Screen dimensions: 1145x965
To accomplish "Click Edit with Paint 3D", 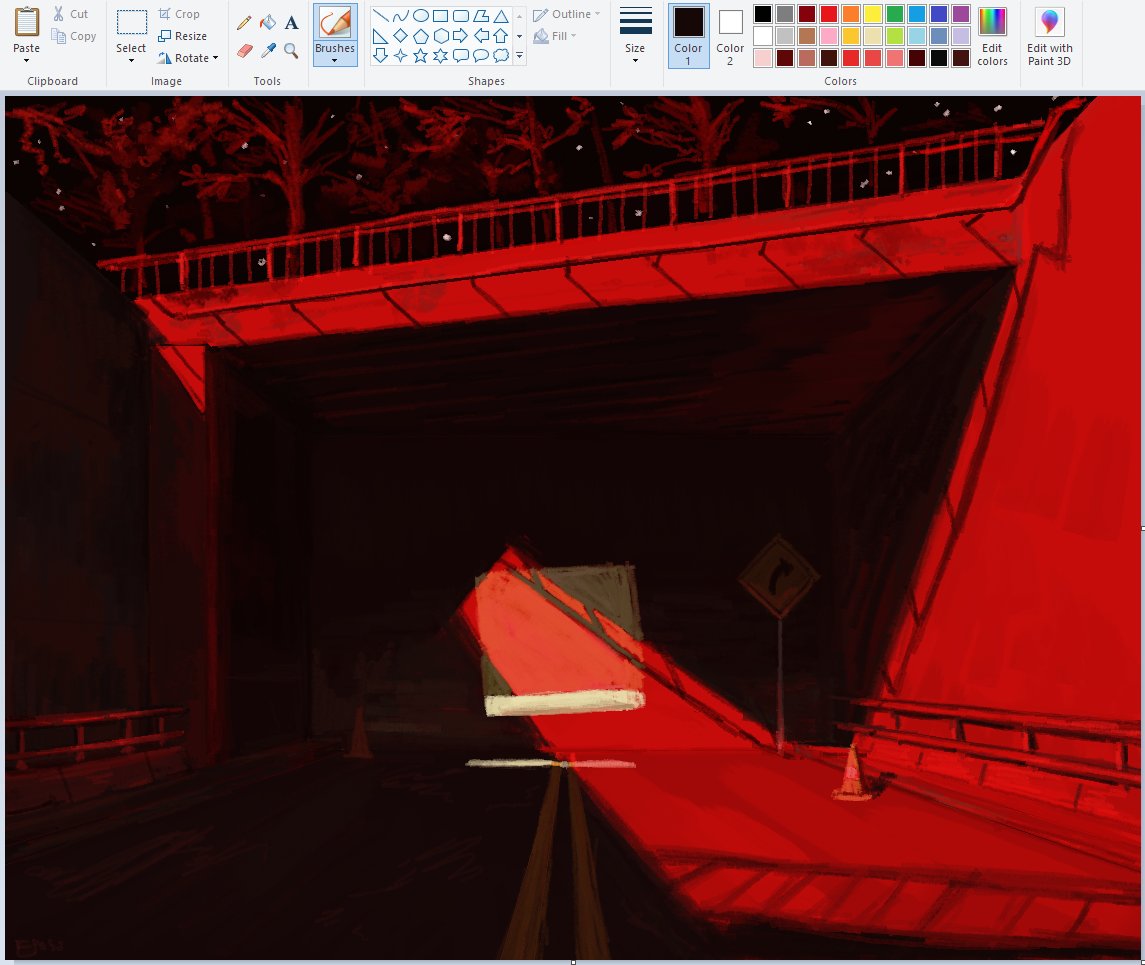I will [1049, 36].
